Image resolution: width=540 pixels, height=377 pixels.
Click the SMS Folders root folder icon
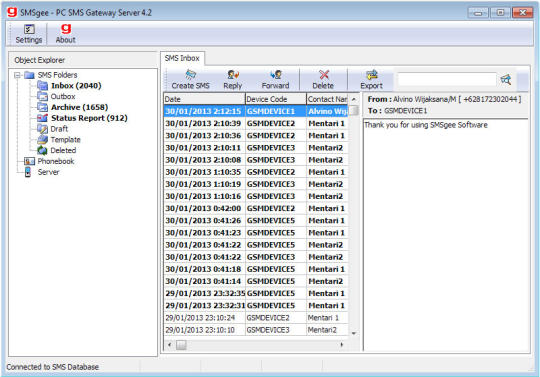tap(29, 75)
